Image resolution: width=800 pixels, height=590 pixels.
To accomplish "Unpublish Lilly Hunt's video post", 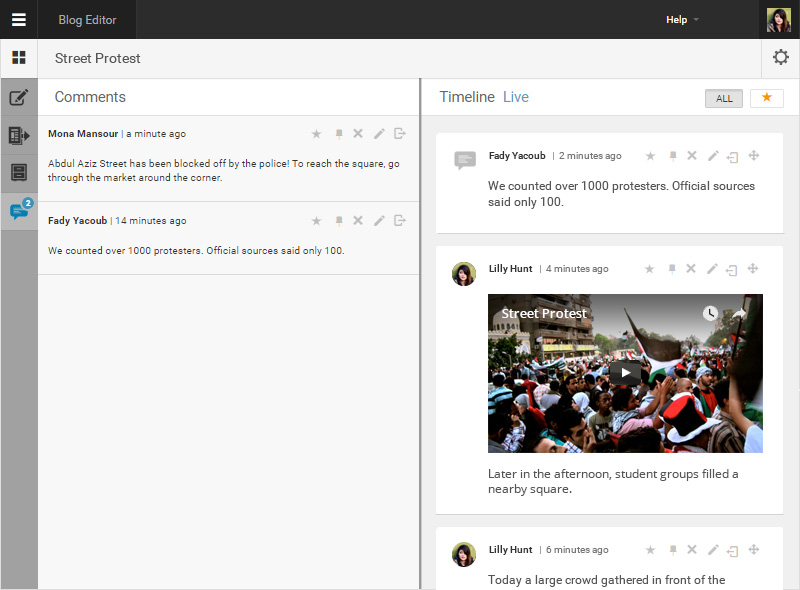I will click(x=733, y=268).
